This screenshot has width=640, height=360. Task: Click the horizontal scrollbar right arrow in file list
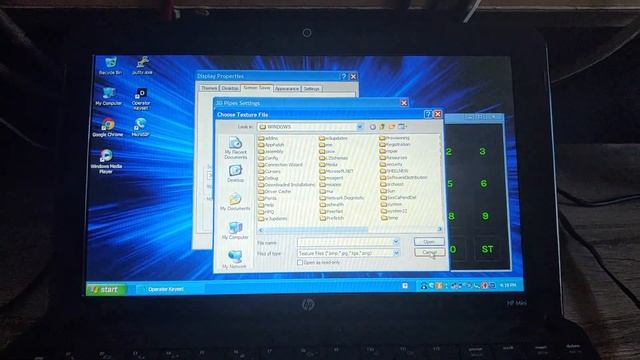pos(440,229)
